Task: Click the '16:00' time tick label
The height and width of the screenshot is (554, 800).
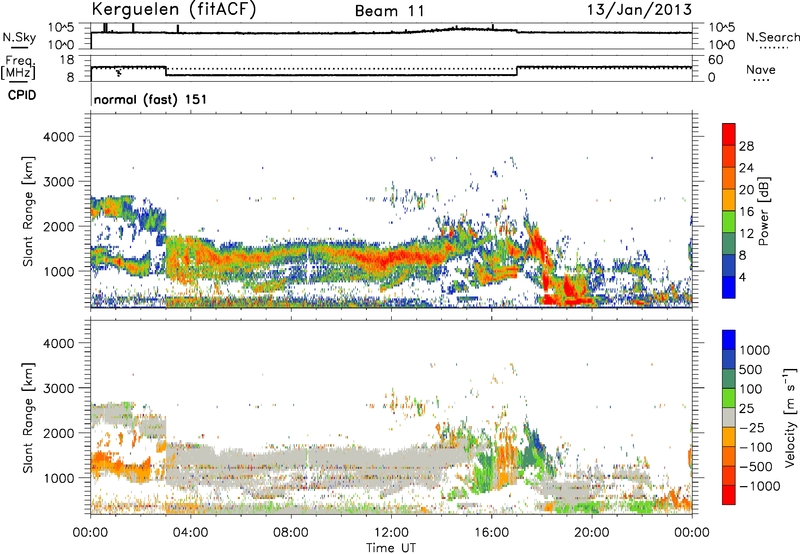Action: (491, 533)
